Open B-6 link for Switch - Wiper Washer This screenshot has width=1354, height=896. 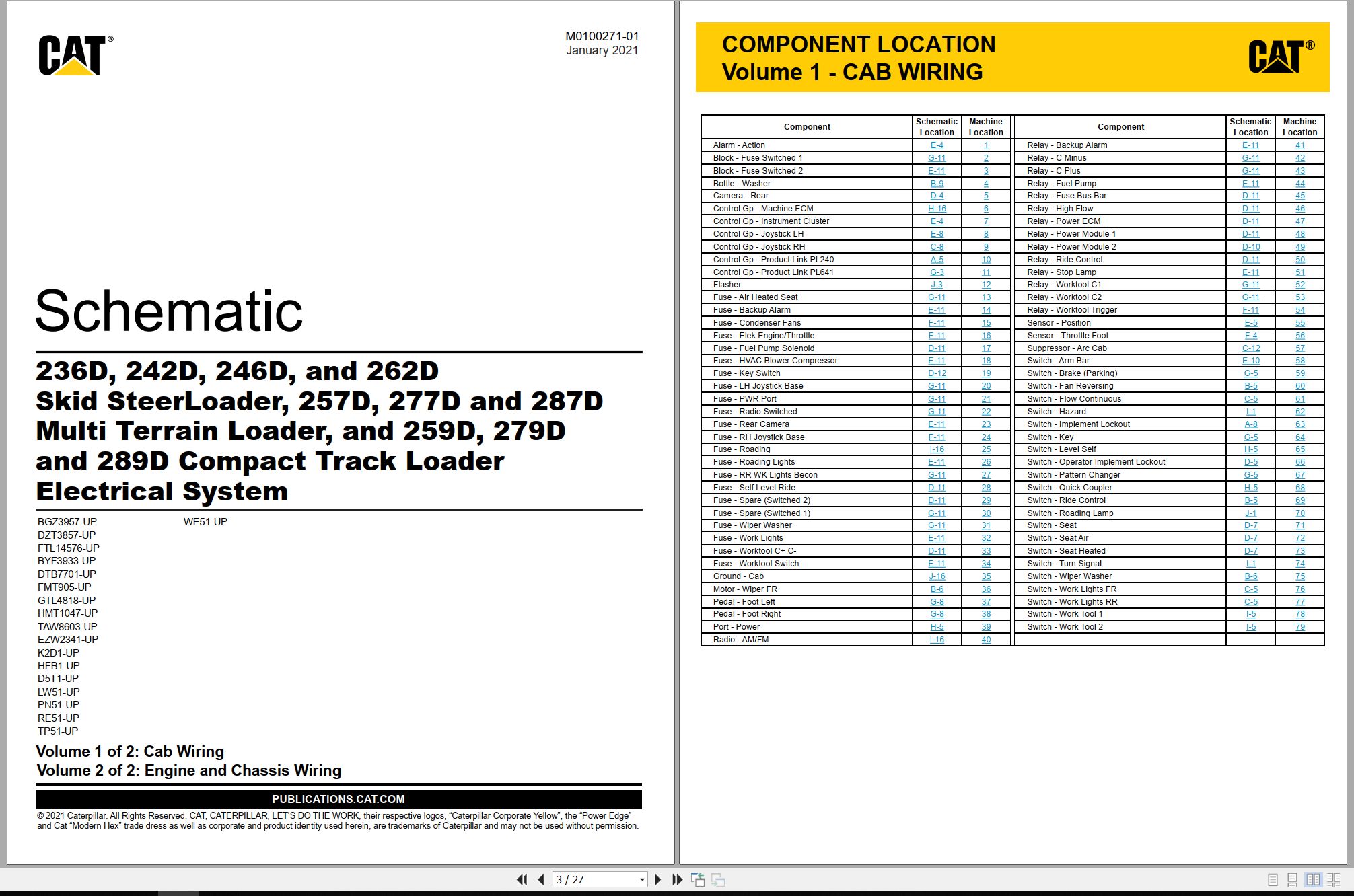[1250, 576]
